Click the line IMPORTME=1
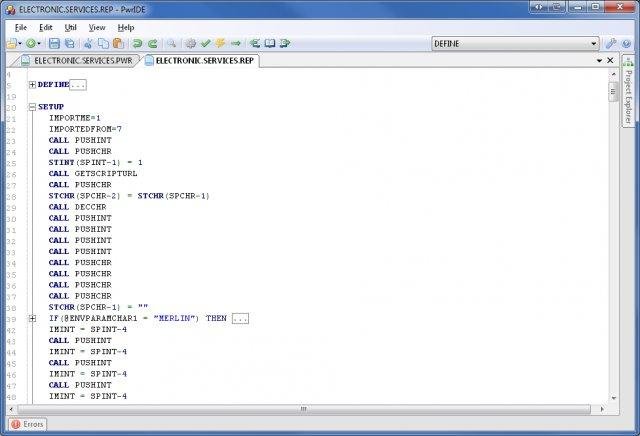 point(75,118)
